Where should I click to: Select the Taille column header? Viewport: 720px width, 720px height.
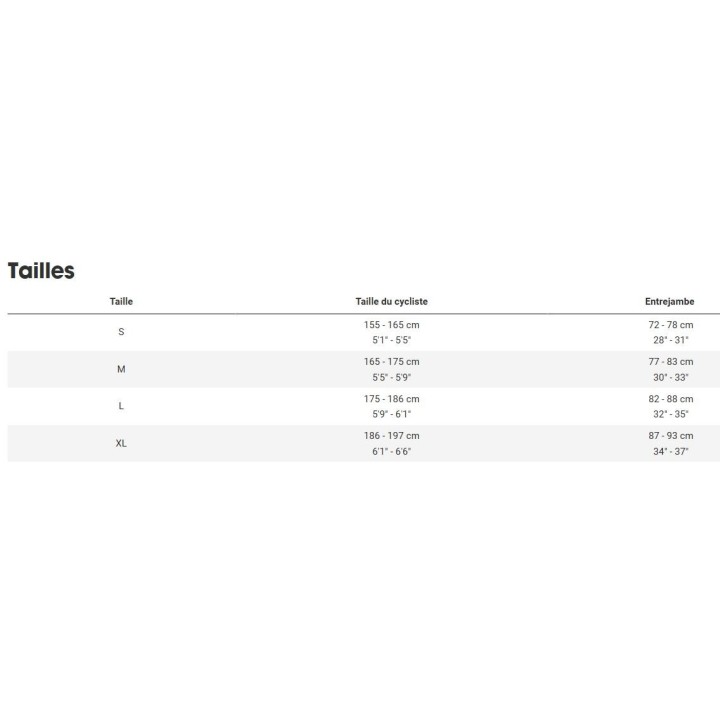tap(121, 301)
